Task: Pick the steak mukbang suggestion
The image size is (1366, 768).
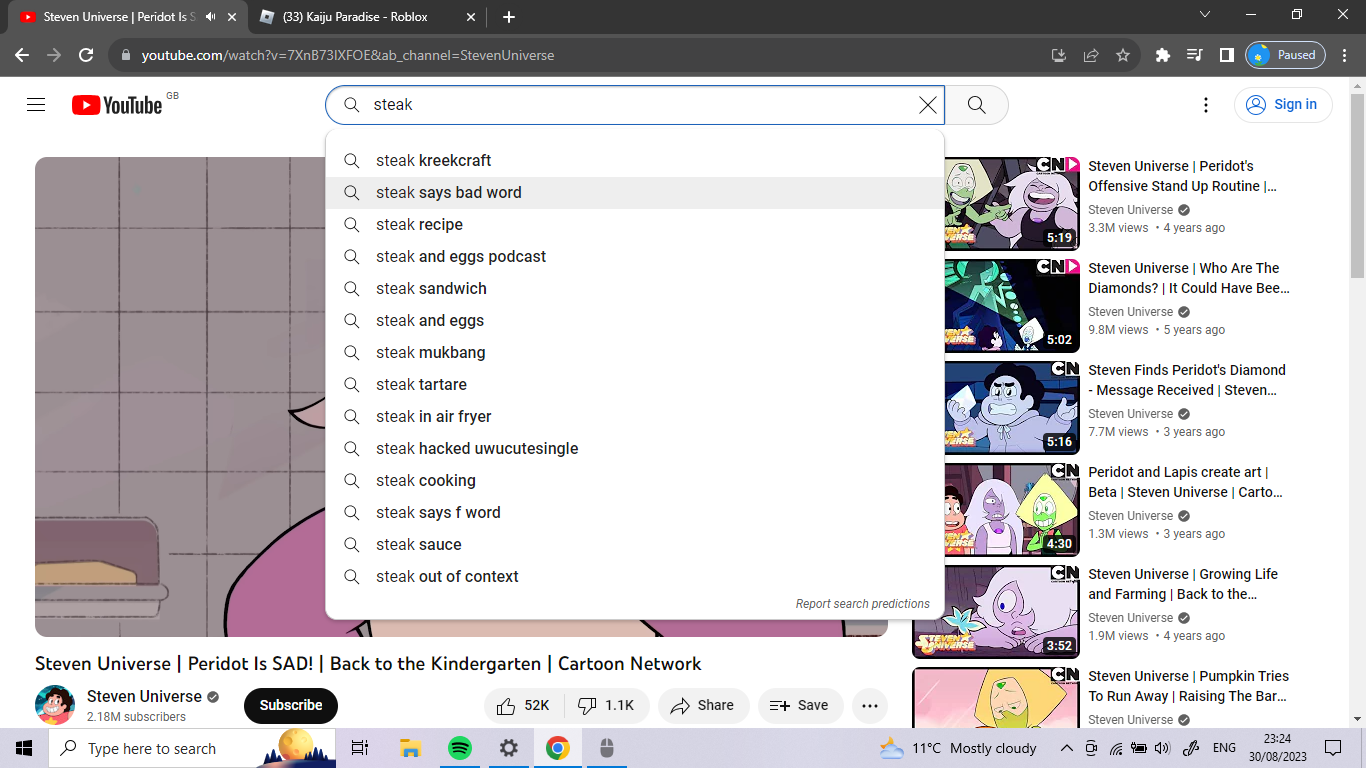Action: tap(635, 353)
